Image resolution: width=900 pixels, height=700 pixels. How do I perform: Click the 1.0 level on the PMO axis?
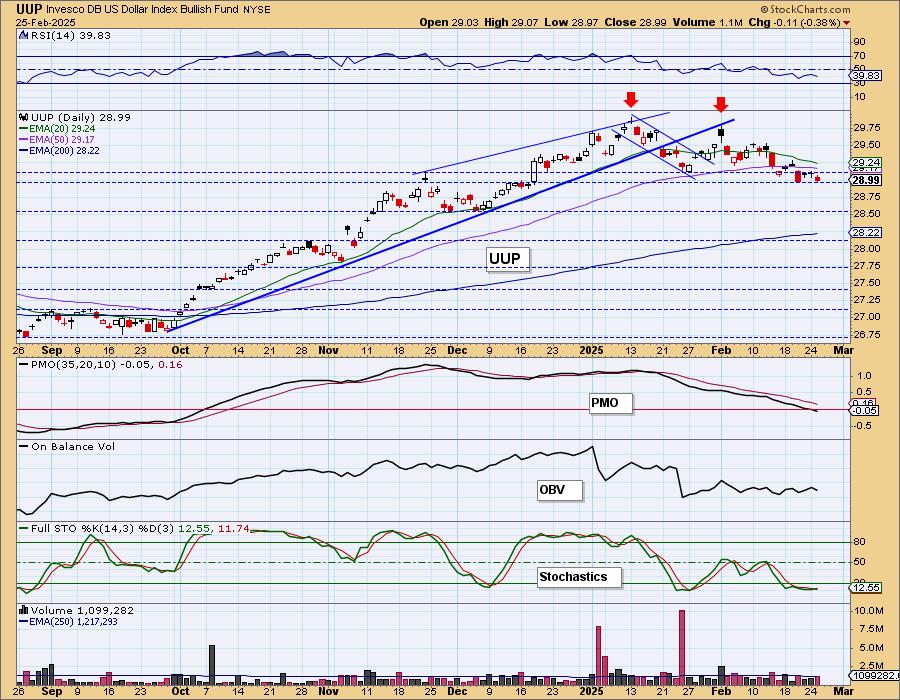pos(864,376)
